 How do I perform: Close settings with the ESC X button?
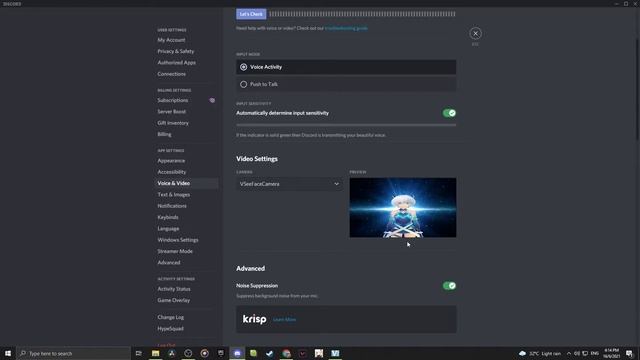click(475, 33)
